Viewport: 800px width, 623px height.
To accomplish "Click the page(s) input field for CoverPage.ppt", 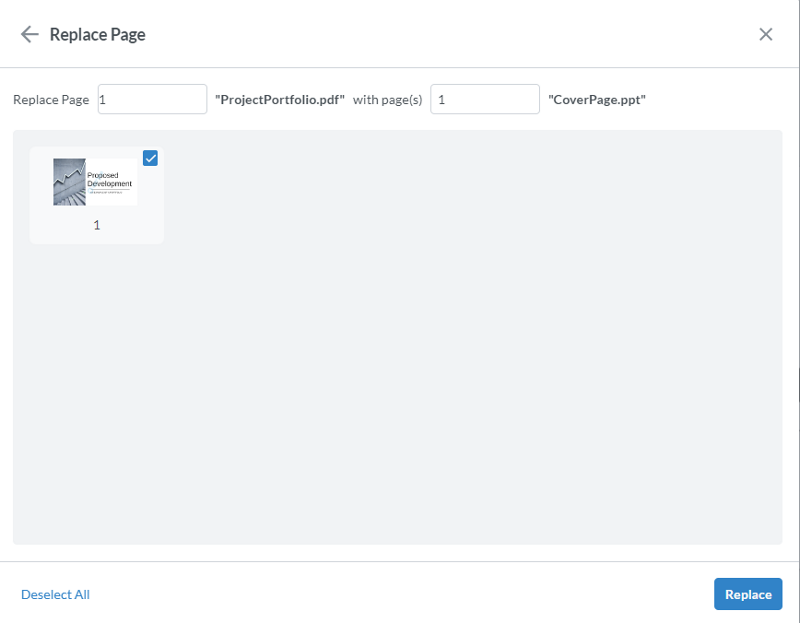I will coord(485,99).
